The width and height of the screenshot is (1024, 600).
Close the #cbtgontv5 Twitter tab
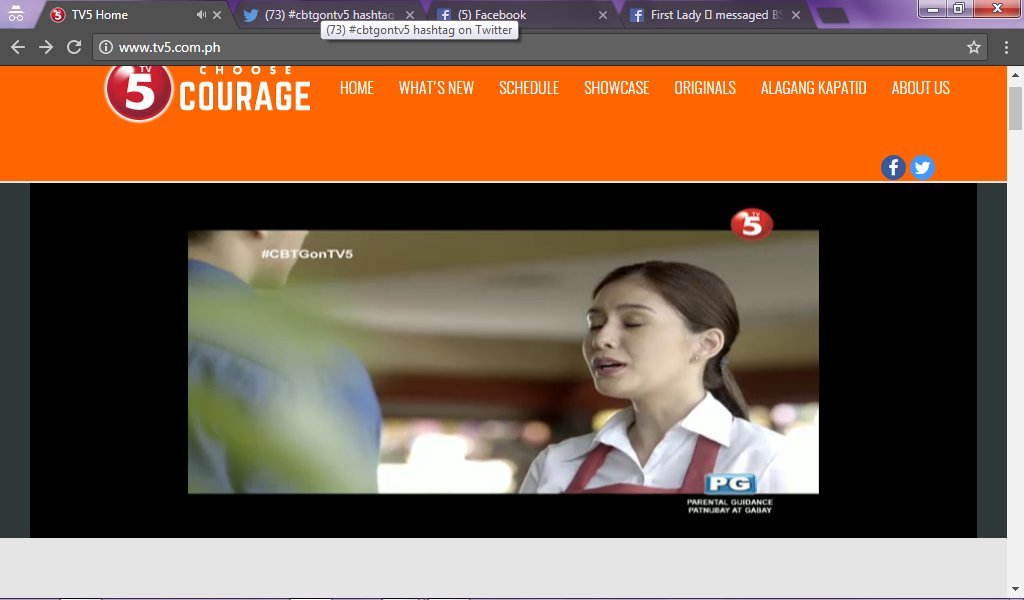(x=409, y=14)
